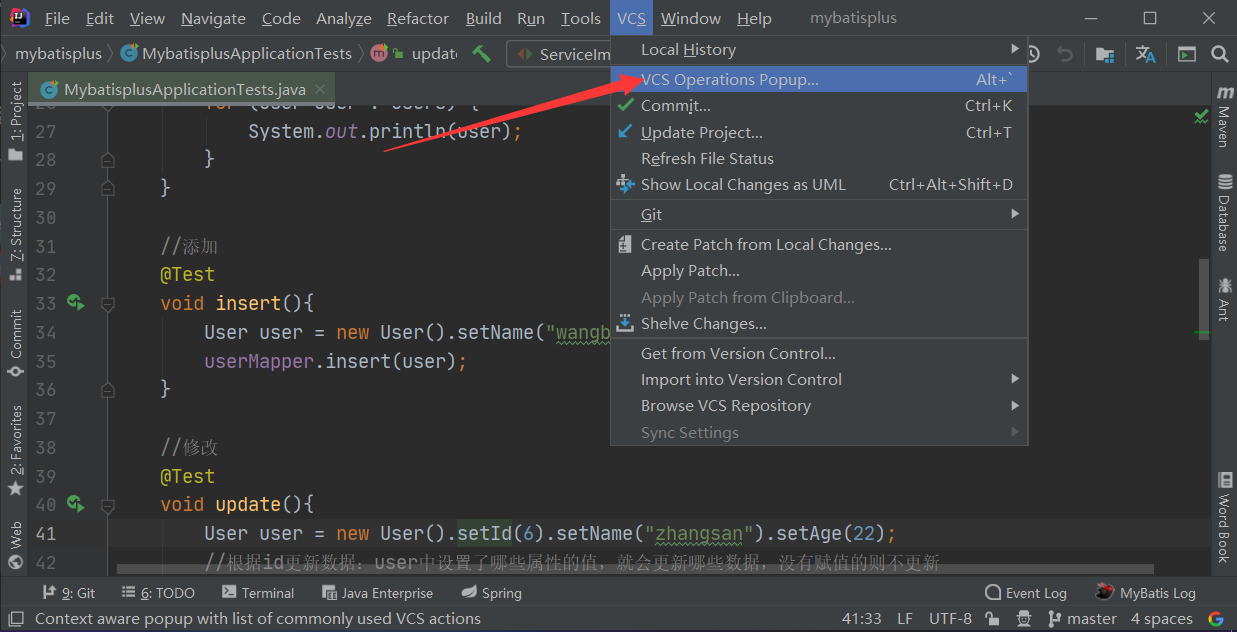Image resolution: width=1237 pixels, height=632 pixels.
Task: Select Shelve Changes… menu entry
Action: [x=819, y=323]
